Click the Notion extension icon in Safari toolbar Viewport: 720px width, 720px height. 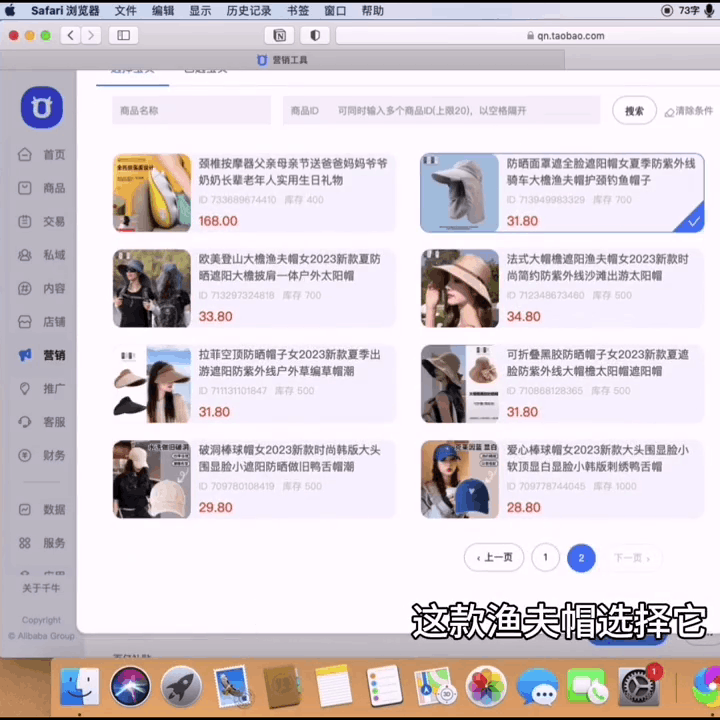coord(279,35)
